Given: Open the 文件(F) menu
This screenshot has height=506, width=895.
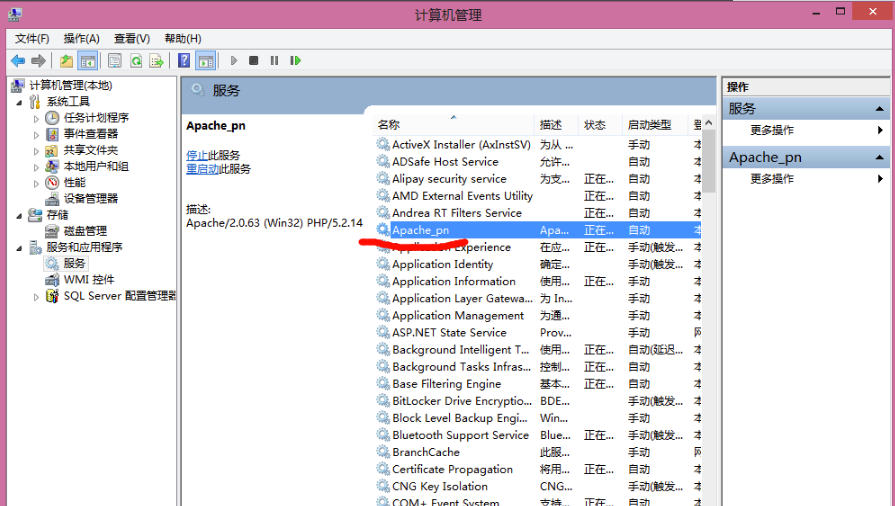Looking at the screenshot, I should coord(32,38).
